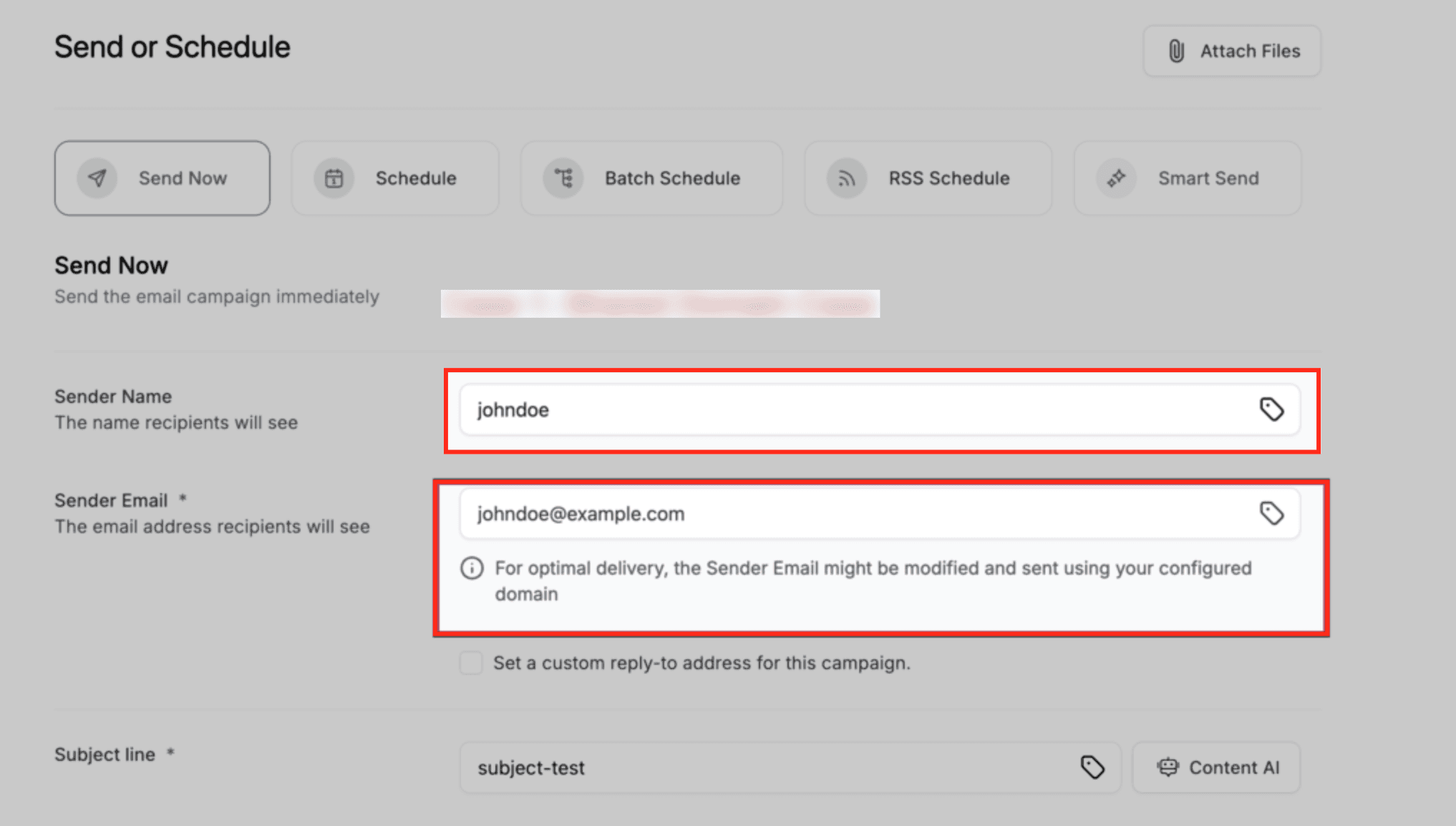Switch to the Schedule option
The image size is (1456, 826).
(394, 178)
